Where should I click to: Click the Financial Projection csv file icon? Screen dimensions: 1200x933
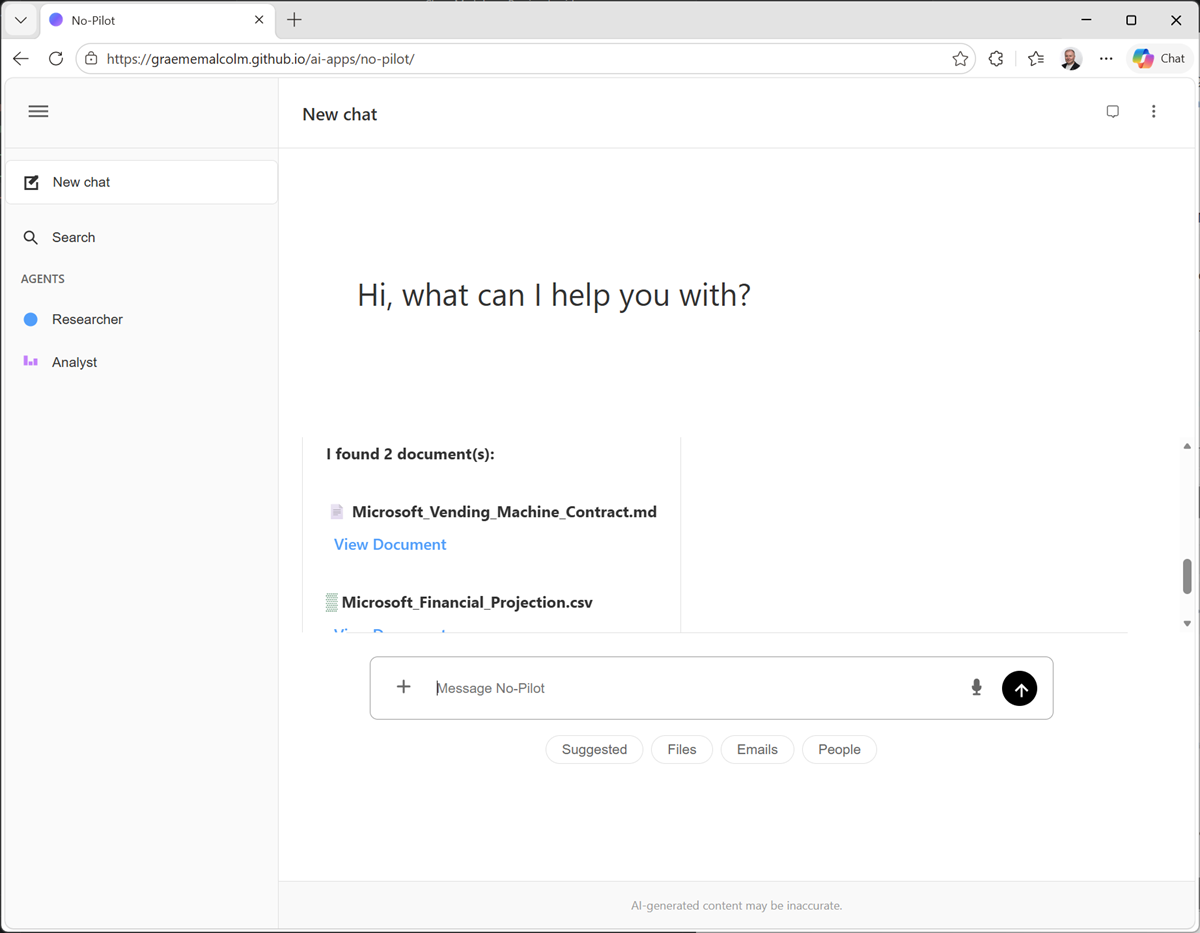[332, 602]
